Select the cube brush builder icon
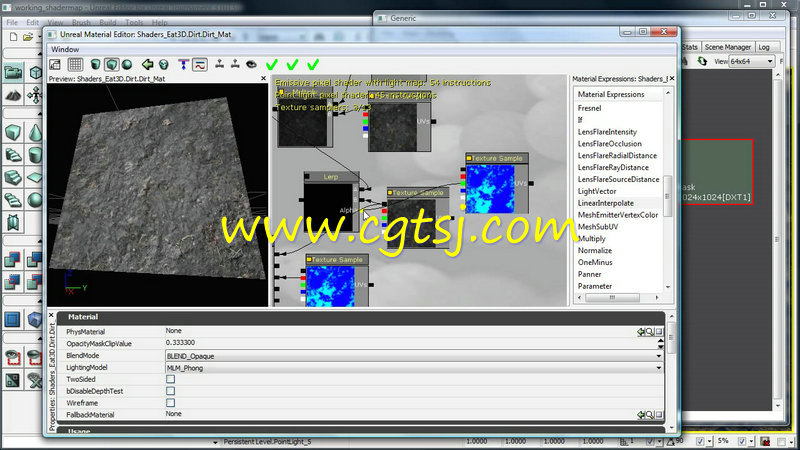 [x=13, y=133]
